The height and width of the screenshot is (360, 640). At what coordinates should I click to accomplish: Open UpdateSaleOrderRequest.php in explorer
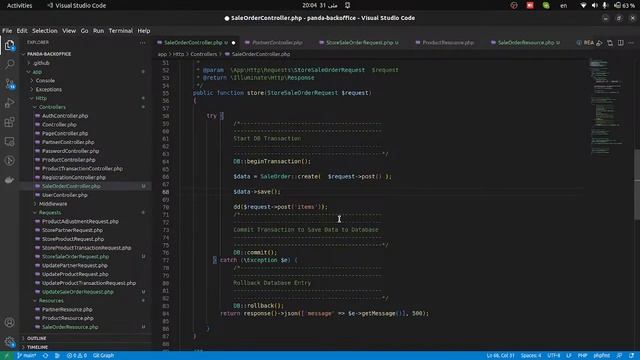78,292
